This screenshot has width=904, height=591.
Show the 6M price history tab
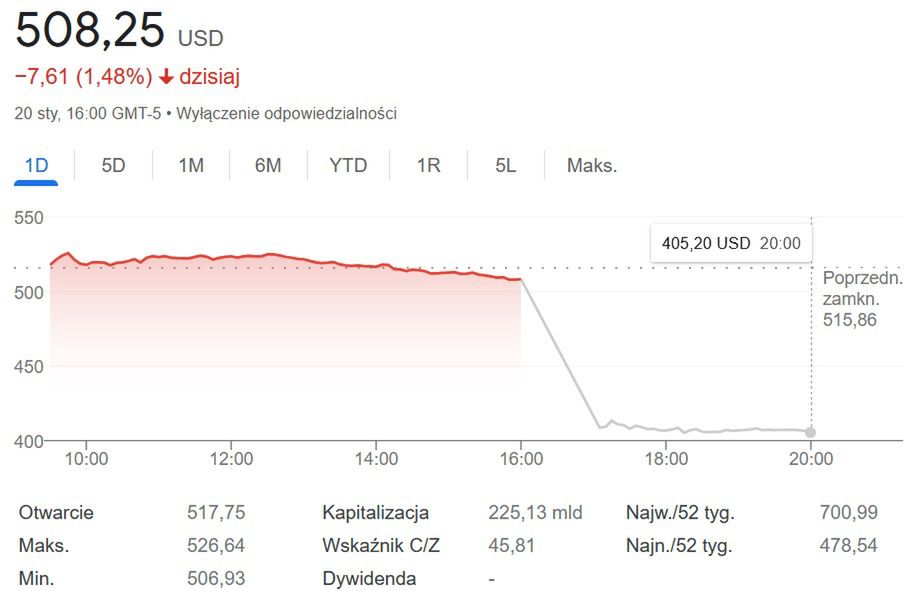click(x=268, y=165)
